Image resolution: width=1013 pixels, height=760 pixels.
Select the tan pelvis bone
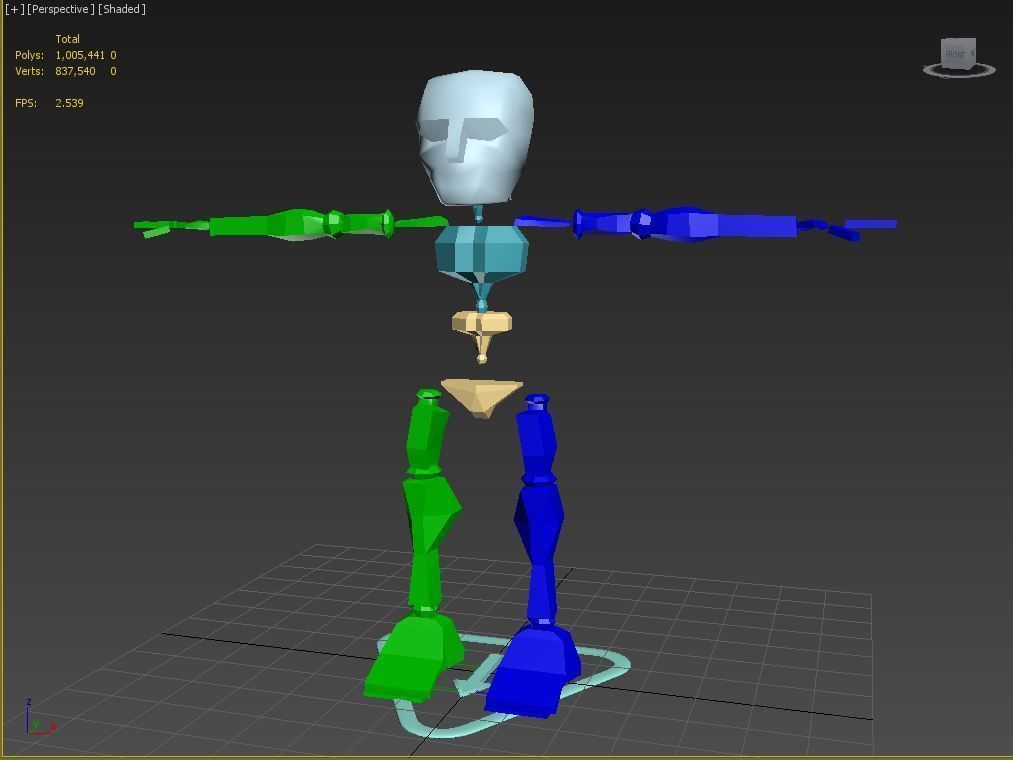pyautogui.click(x=482, y=397)
